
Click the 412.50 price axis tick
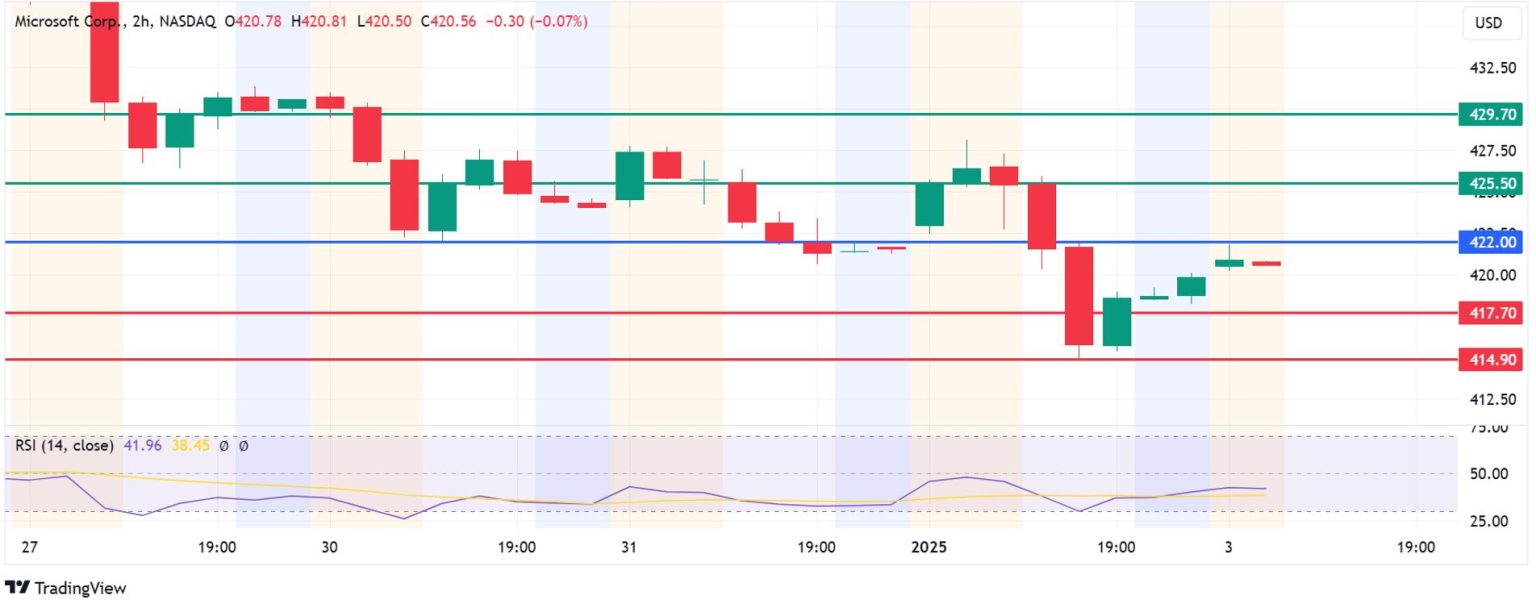pos(1491,399)
